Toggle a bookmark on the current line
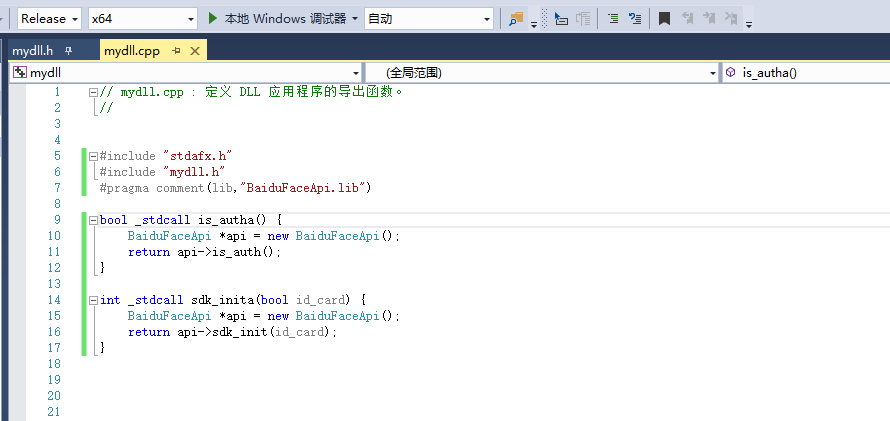Image resolution: width=890 pixels, height=421 pixels. pyautogui.click(x=664, y=19)
